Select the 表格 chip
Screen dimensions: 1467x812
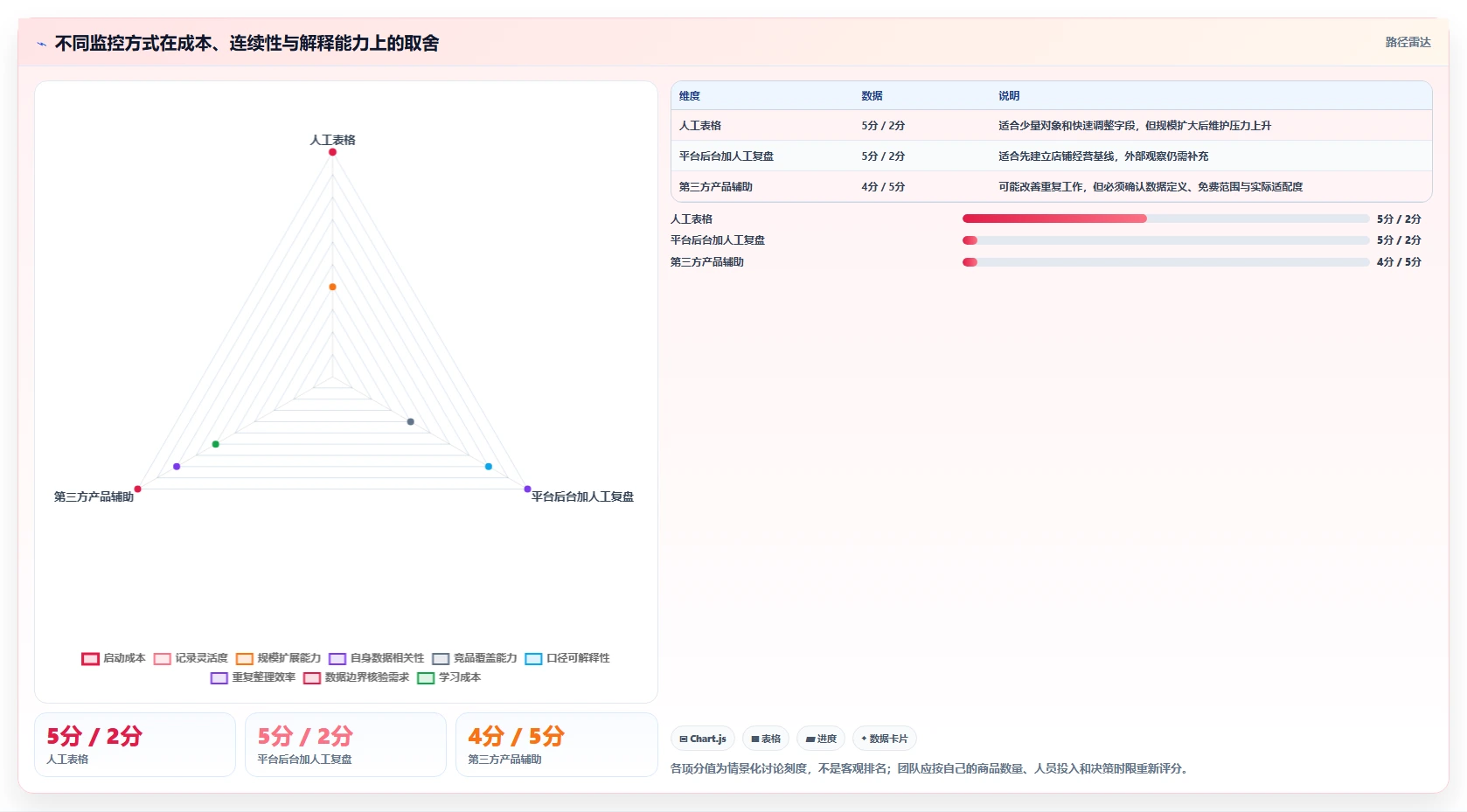click(x=766, y=739)
